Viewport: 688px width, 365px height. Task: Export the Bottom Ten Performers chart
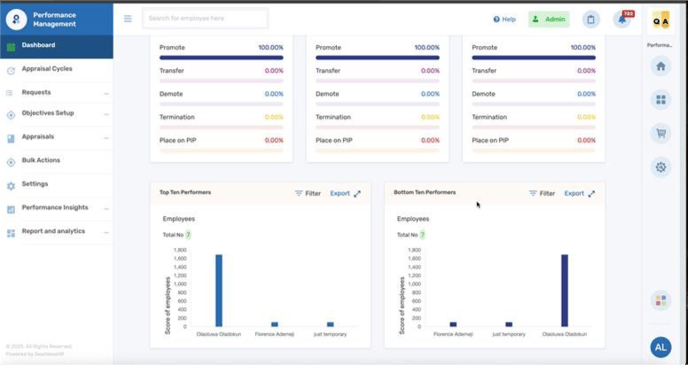pos(574,193)
